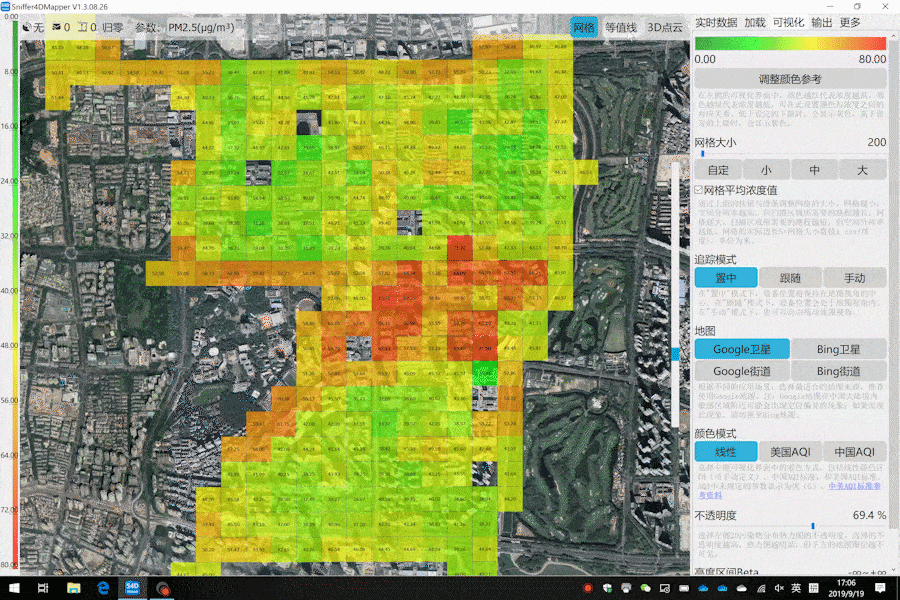This screenshot has width=900, height=600.
Task: Click the screen recorder taskbar icon
Action: (x=162, y=588)
